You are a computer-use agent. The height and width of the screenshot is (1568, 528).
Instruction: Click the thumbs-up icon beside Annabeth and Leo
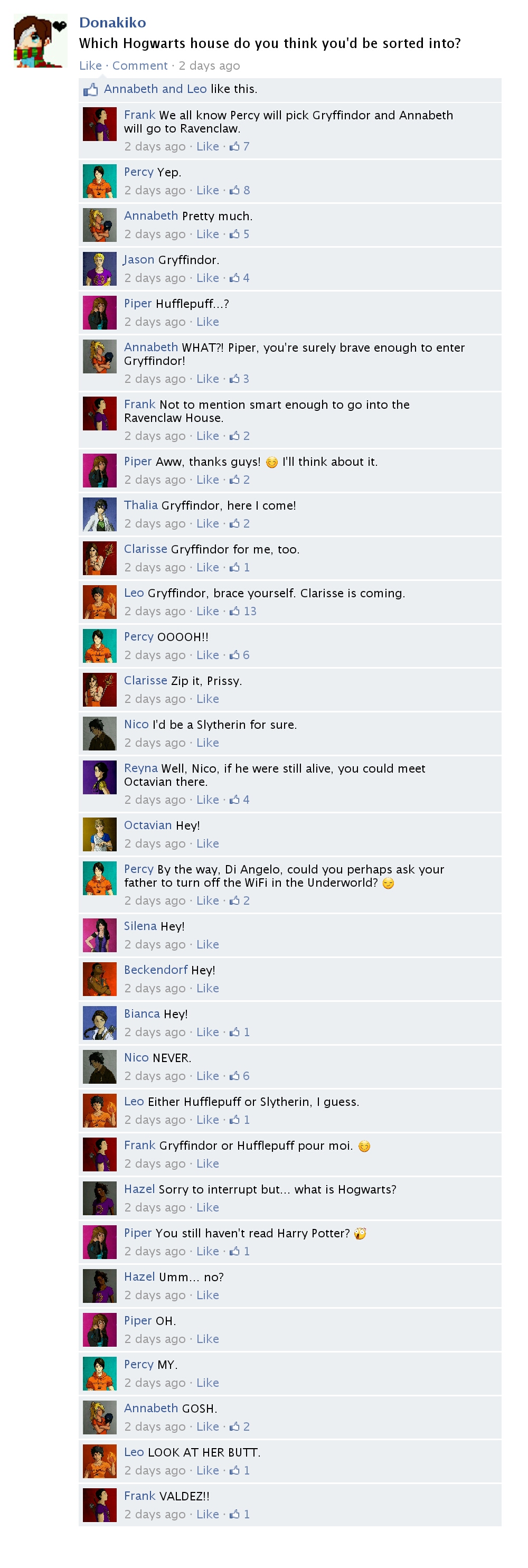[x=91, y=90]
